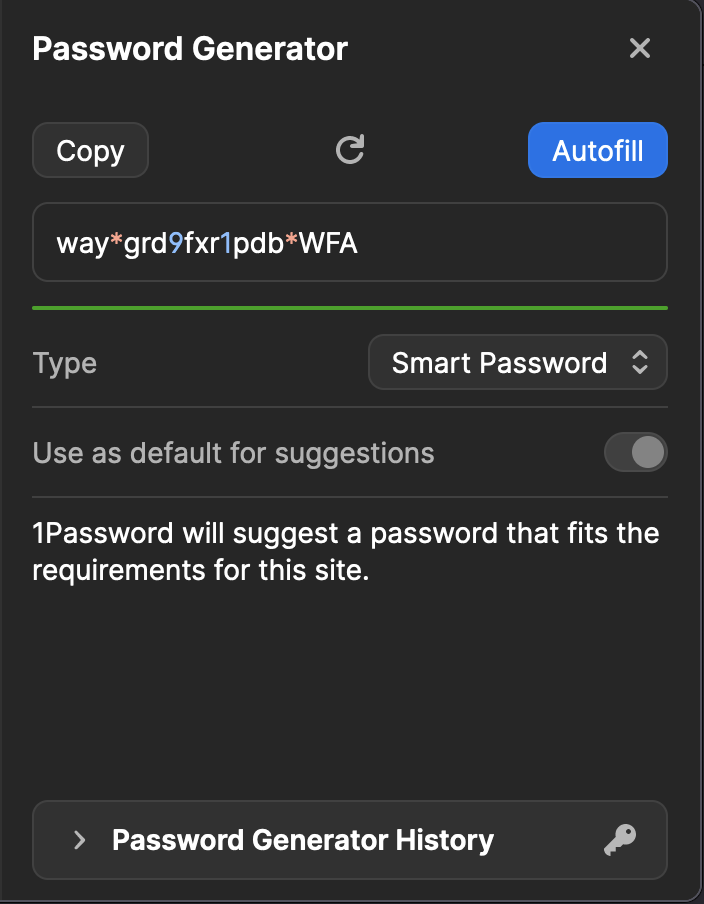Click the key icon in the history row

coord(620,840)
